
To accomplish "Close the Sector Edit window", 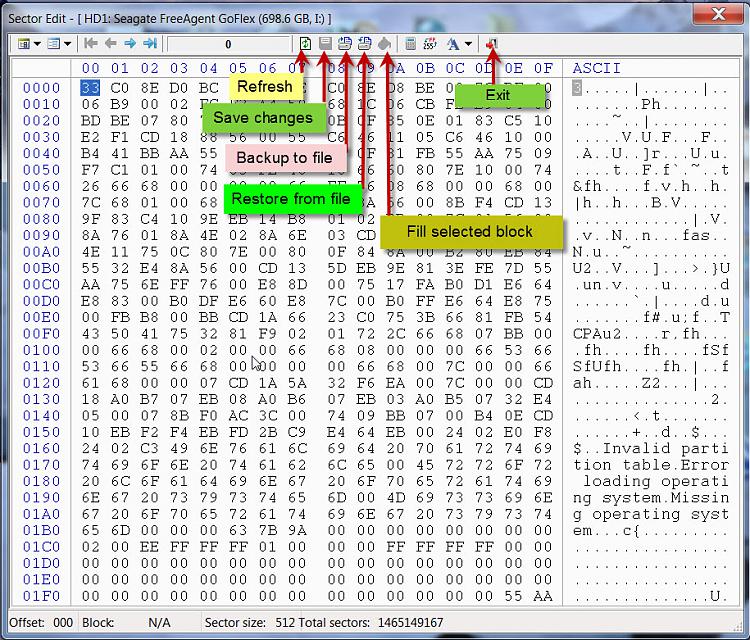I will coord(718,14).
